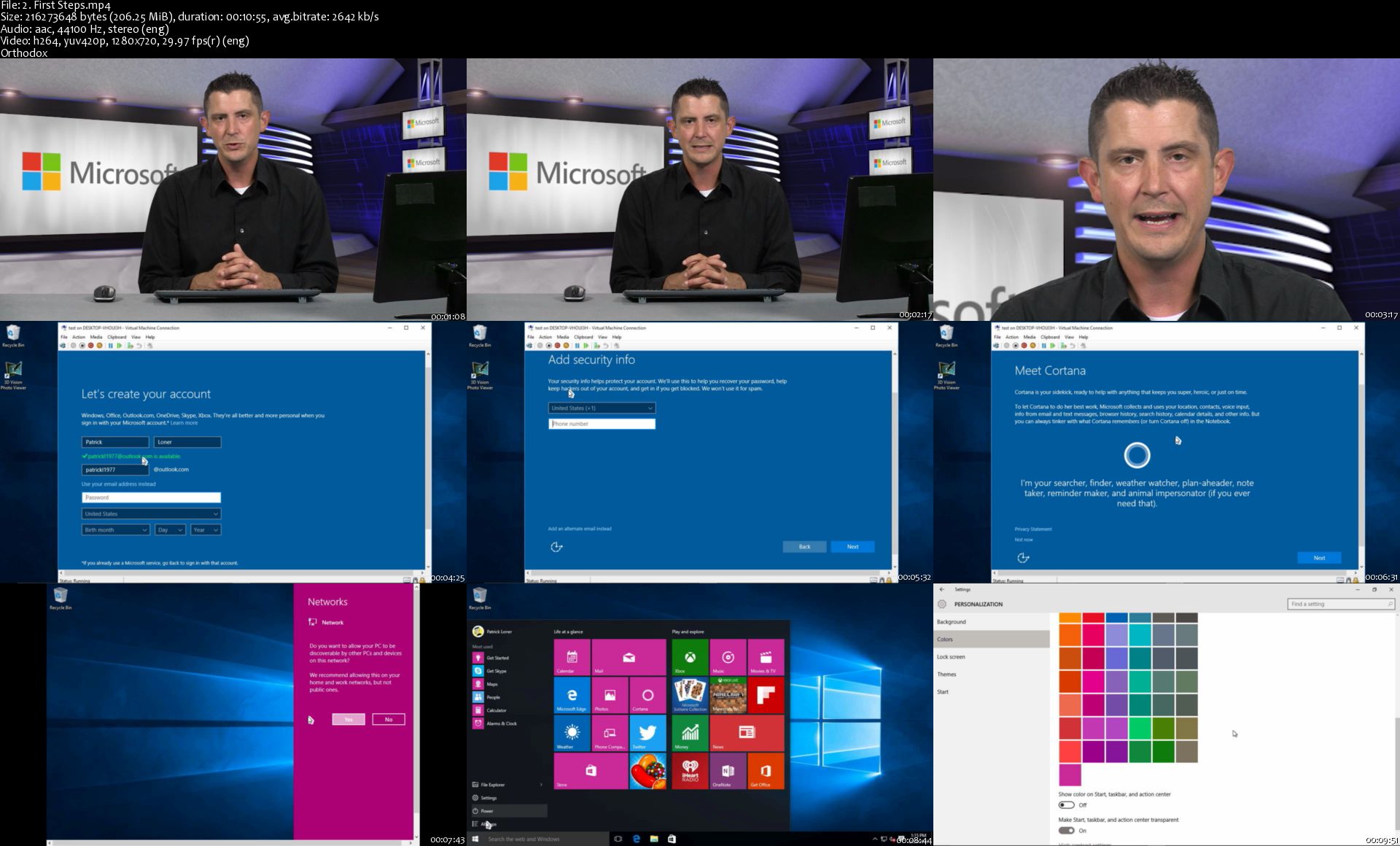This screenshot has width=1400, height=846.
Task: Open the United States (+1) country code dropdown
Action: [x=602, y=408]
